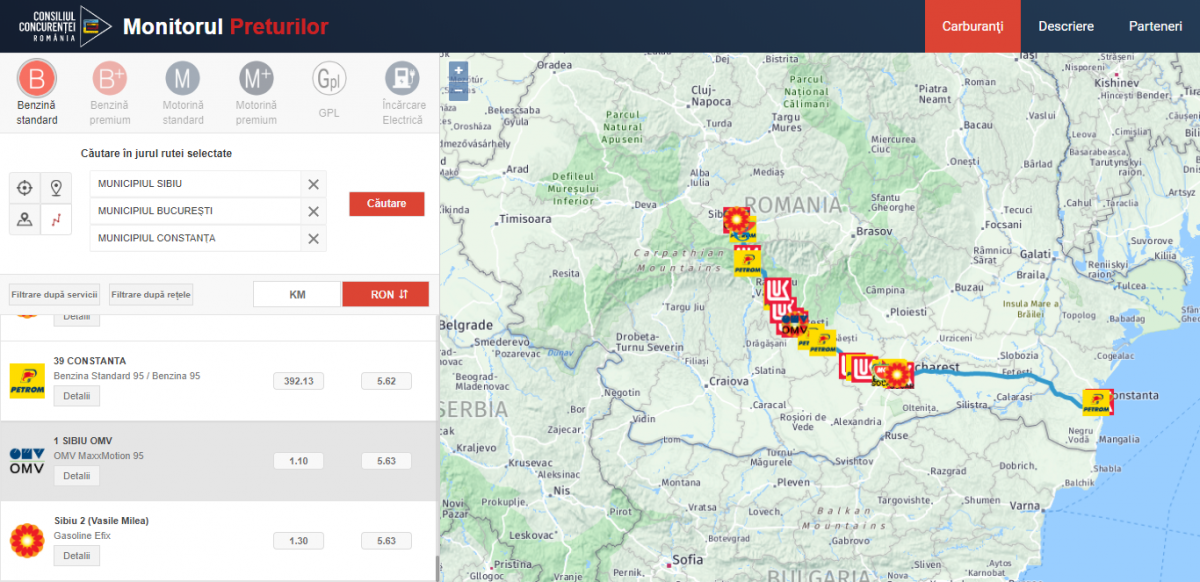Click the 1.30 distance value

[x=298, y=541]
